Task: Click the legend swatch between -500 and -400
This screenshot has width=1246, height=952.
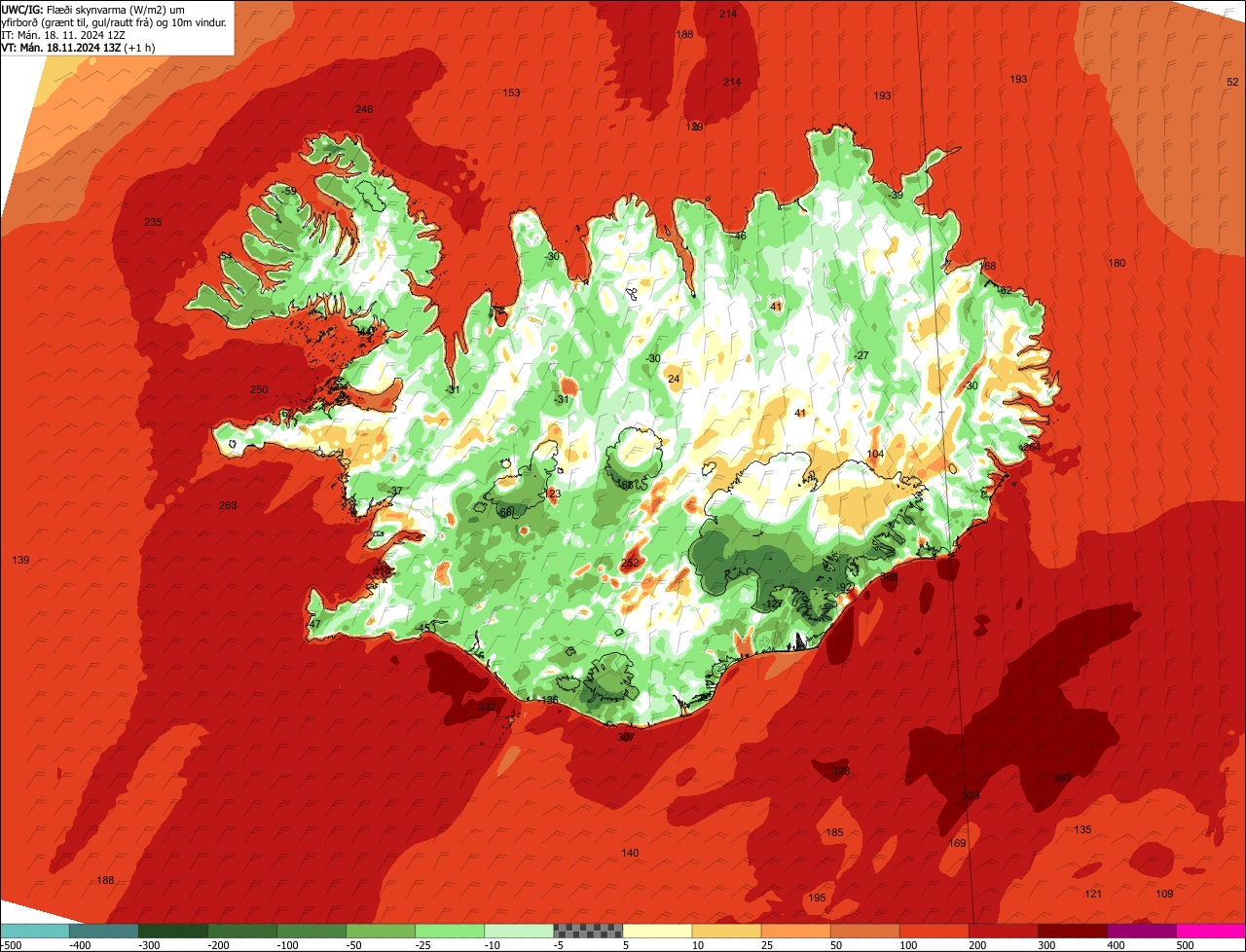Action: pos(35,931)
